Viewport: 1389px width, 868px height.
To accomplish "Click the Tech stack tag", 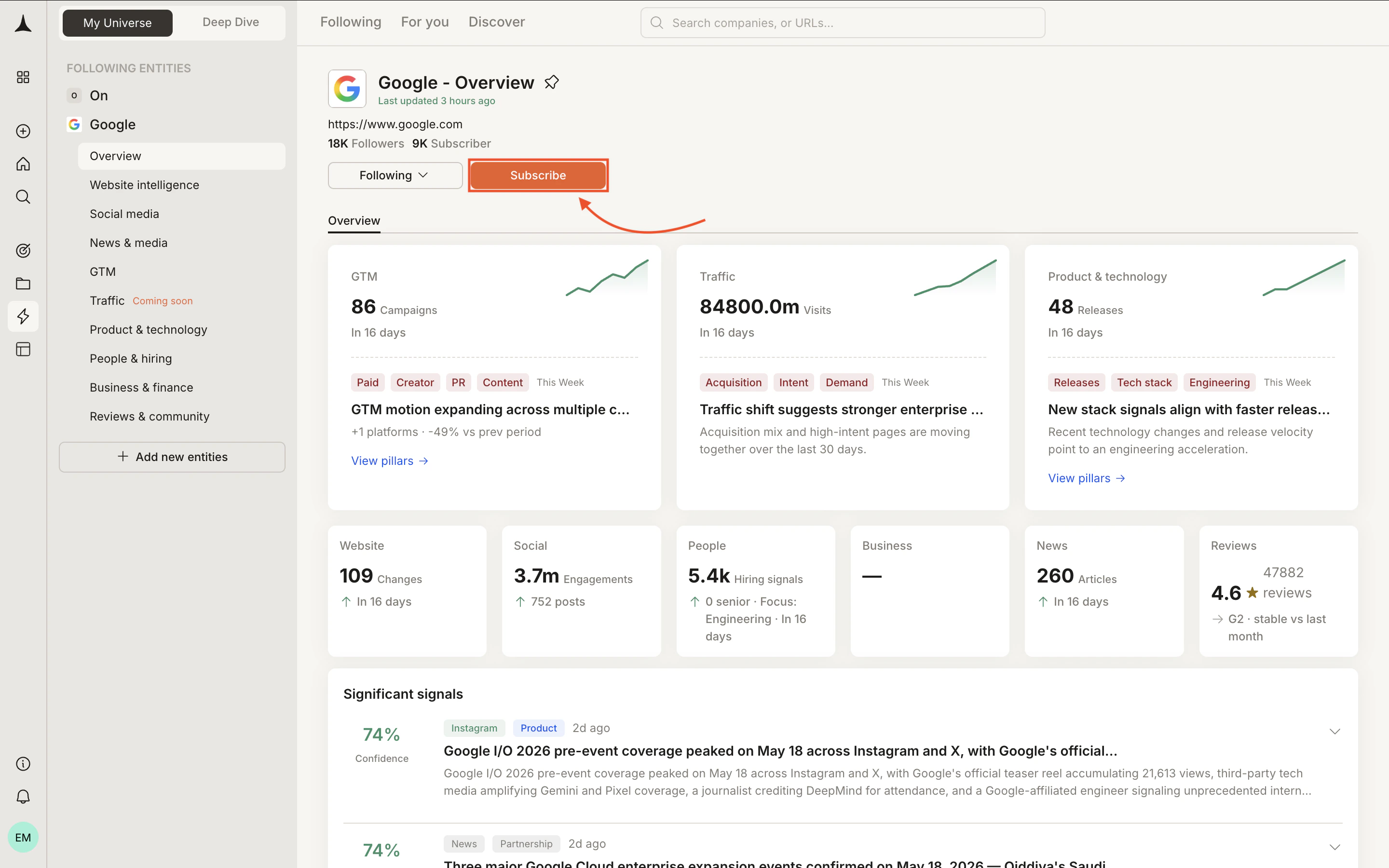I will point(1144,382).
